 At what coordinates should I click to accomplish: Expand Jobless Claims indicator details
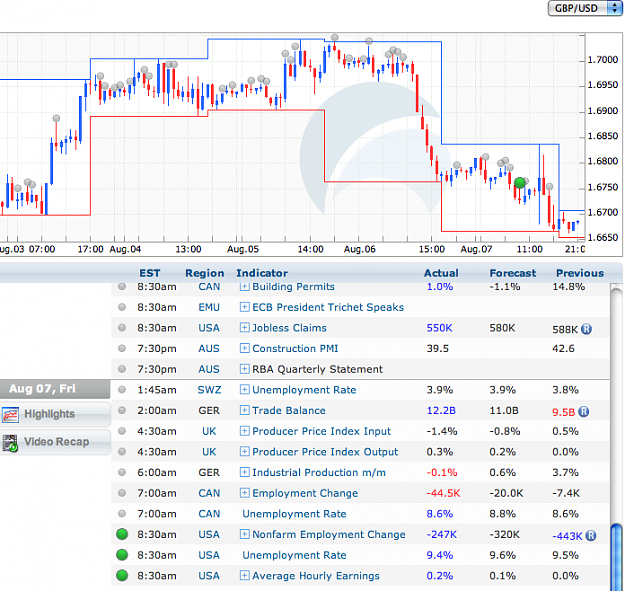pyautogui.click(x=244, y=328)
